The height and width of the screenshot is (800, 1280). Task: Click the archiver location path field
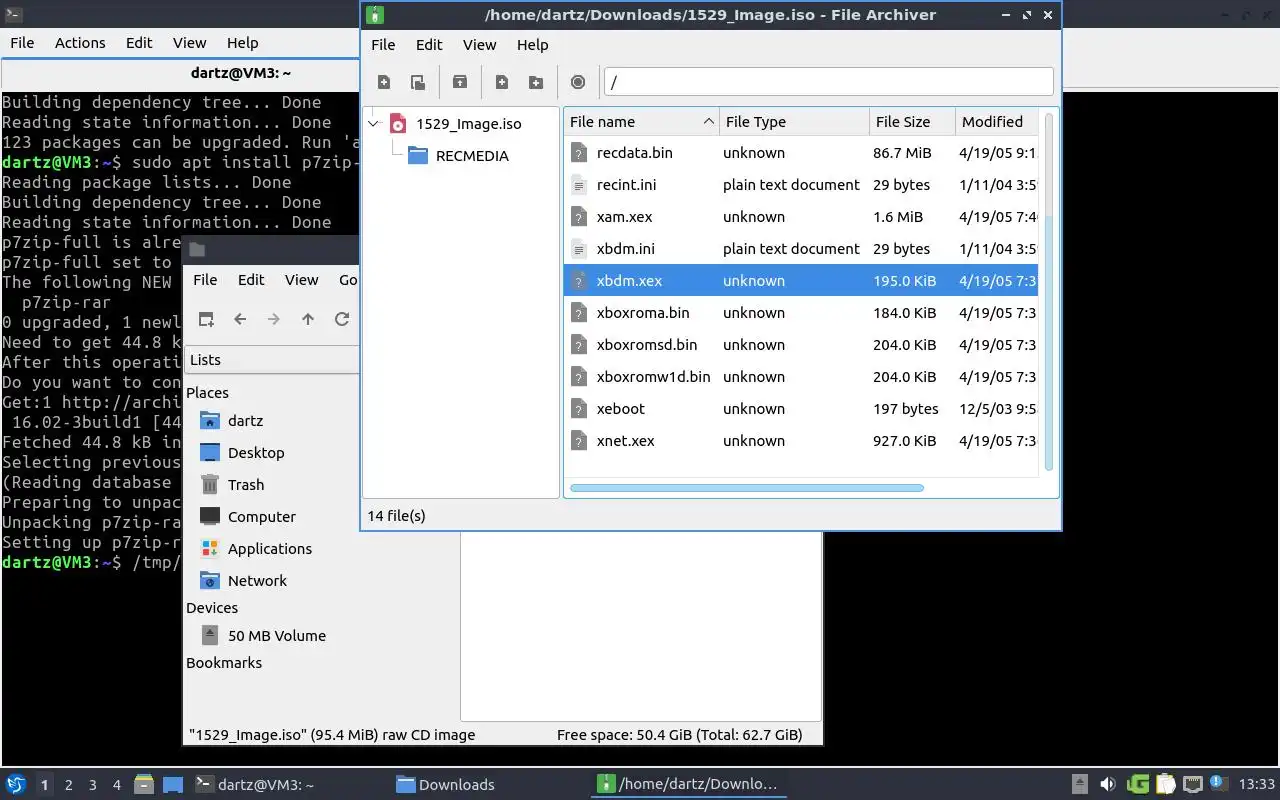829,82
